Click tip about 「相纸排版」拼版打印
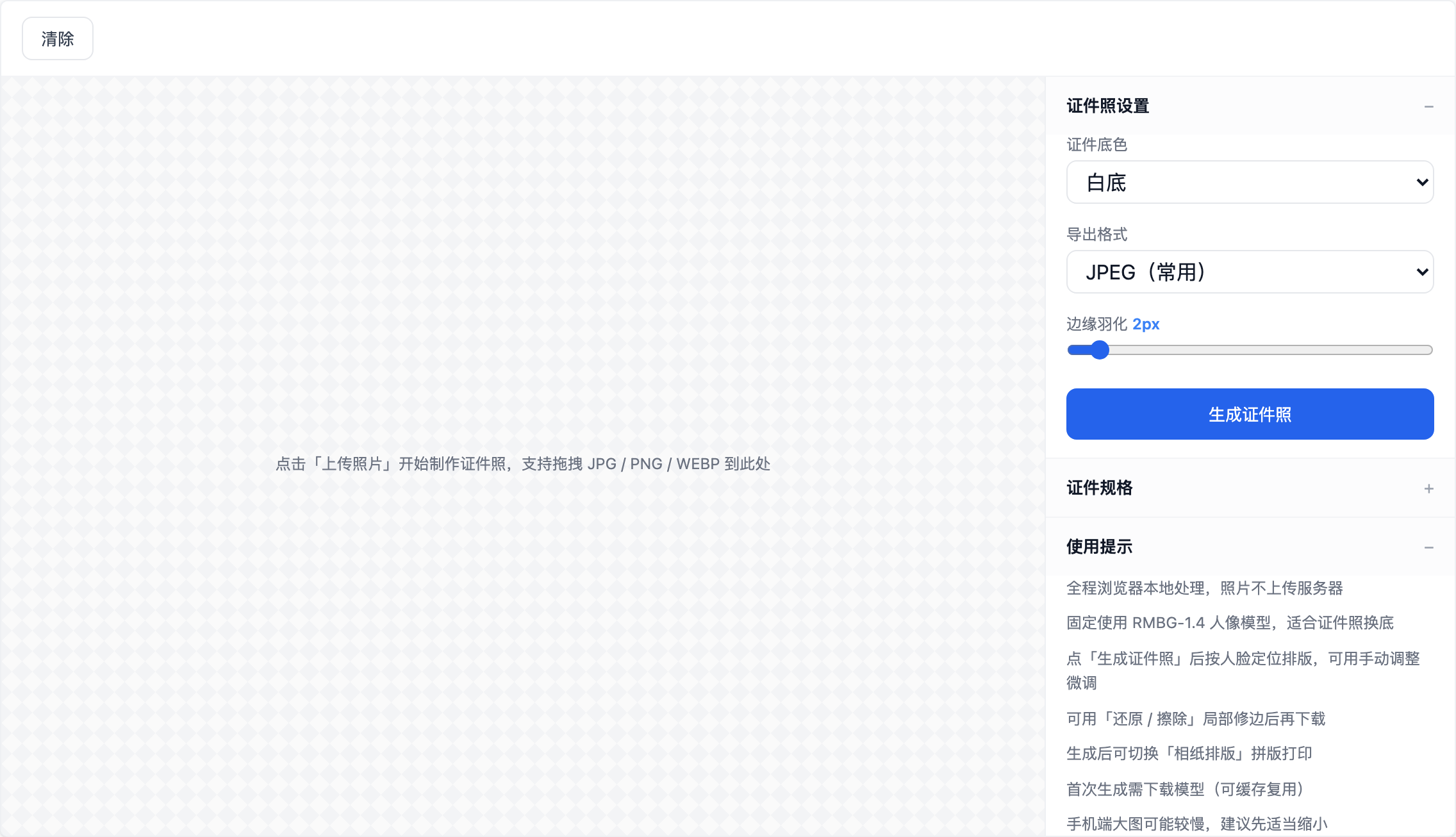 tap(1189, 753)
